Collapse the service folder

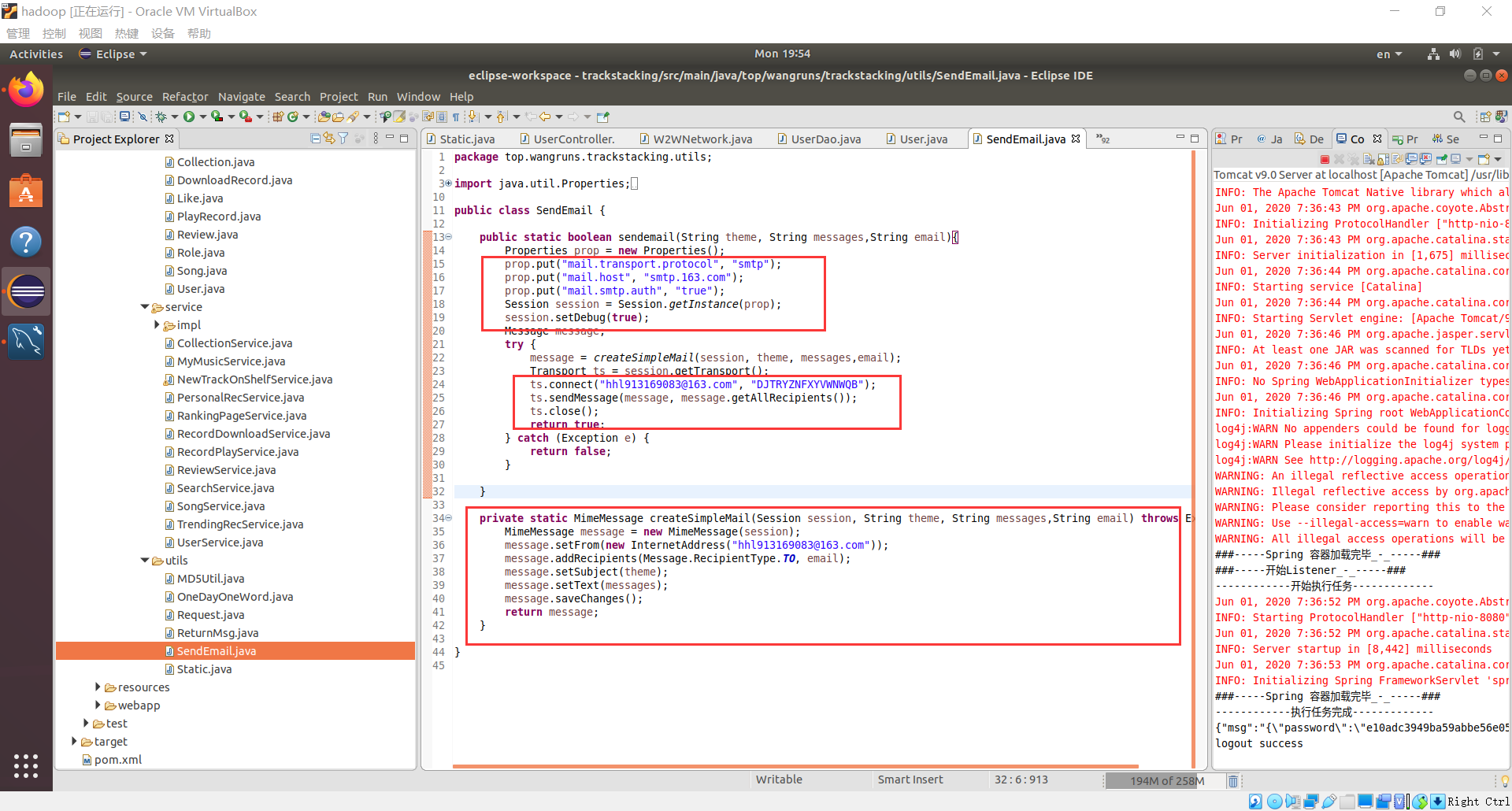click(145, 307)
